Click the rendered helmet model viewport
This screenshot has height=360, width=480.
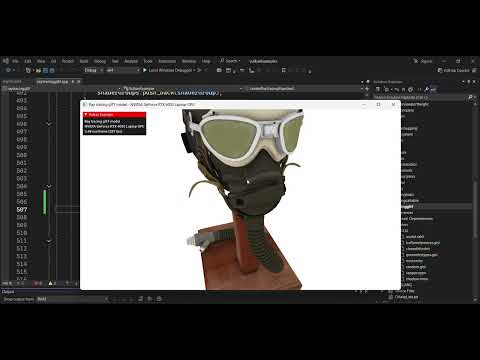tap(240, 199)
